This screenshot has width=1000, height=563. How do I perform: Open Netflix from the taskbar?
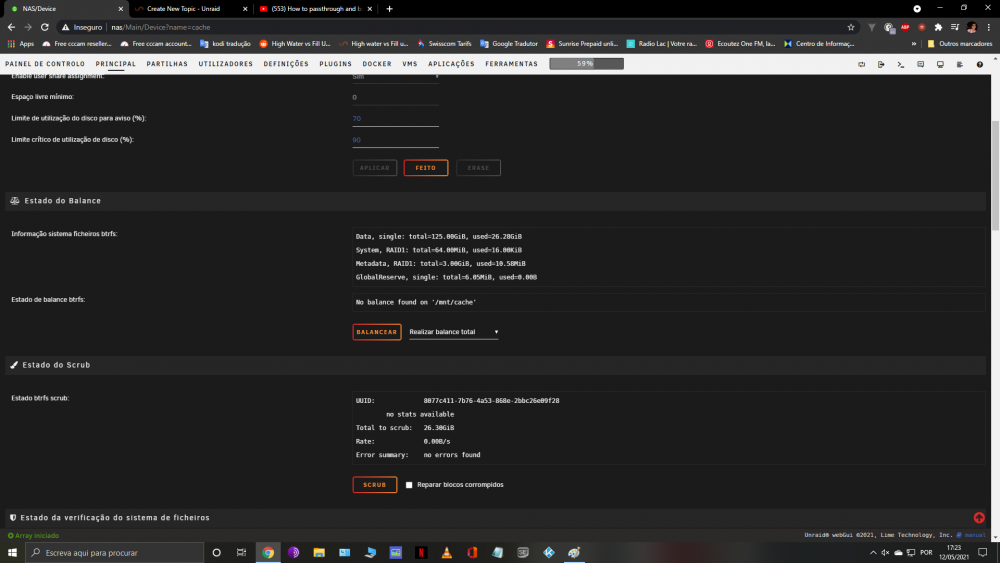point(421,552)
